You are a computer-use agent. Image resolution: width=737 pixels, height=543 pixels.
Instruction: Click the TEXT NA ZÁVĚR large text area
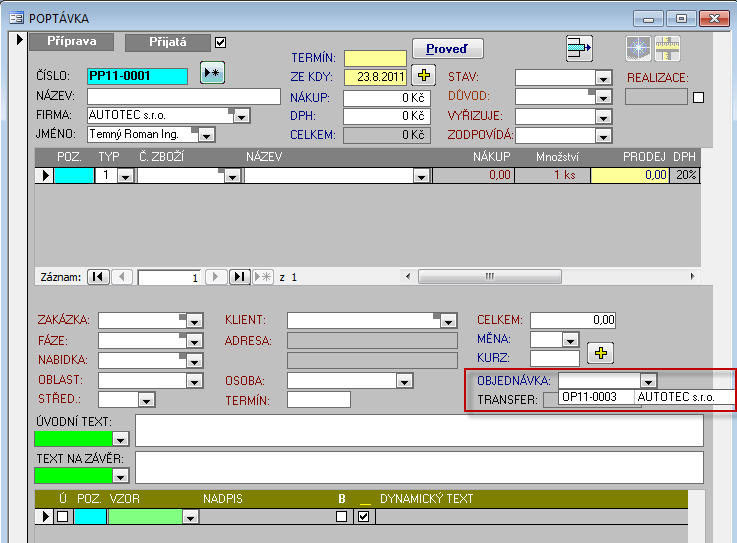(419, 467)
